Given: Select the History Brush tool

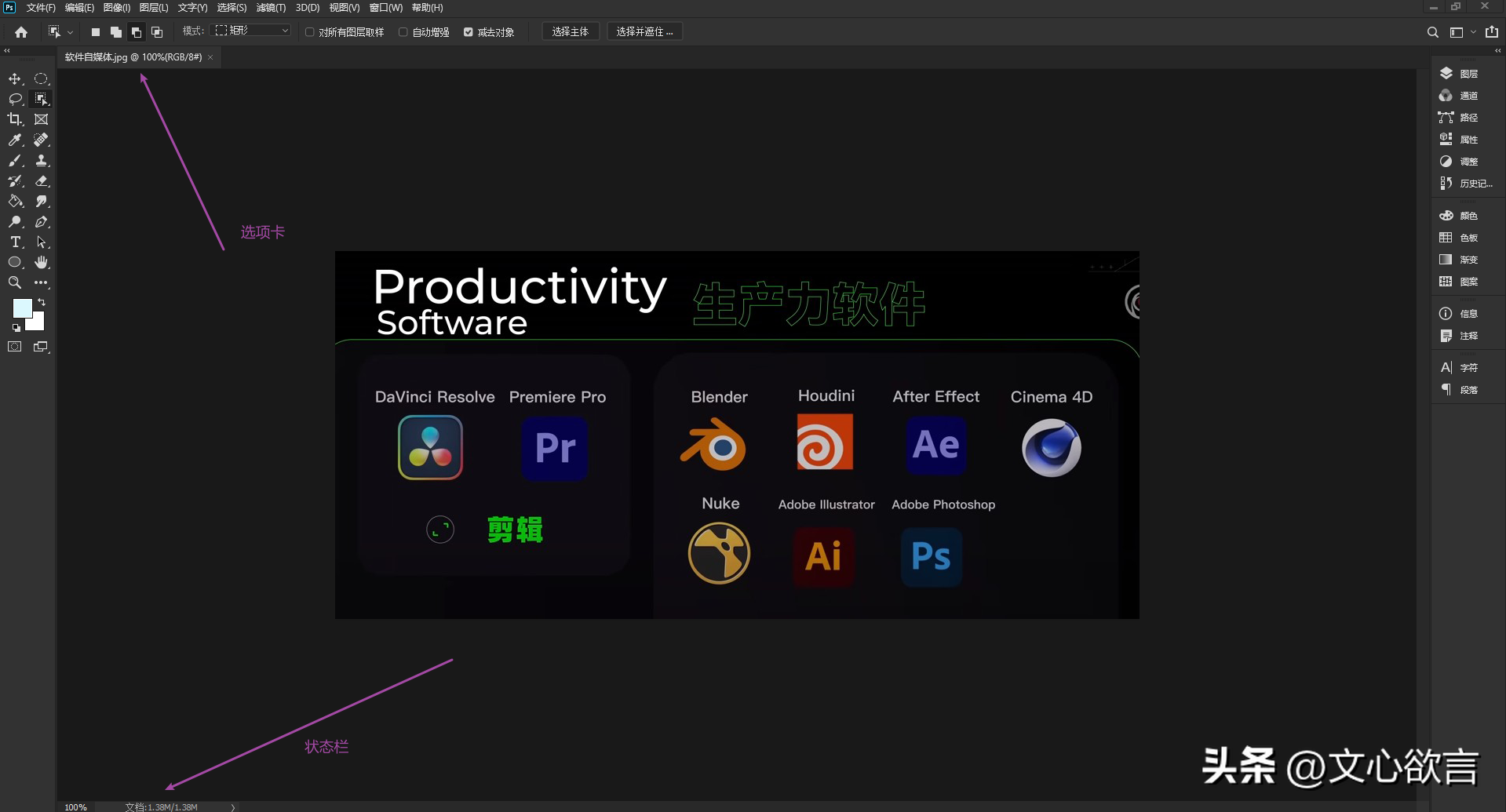Looking at the screenshot, I should pos(15,180).
